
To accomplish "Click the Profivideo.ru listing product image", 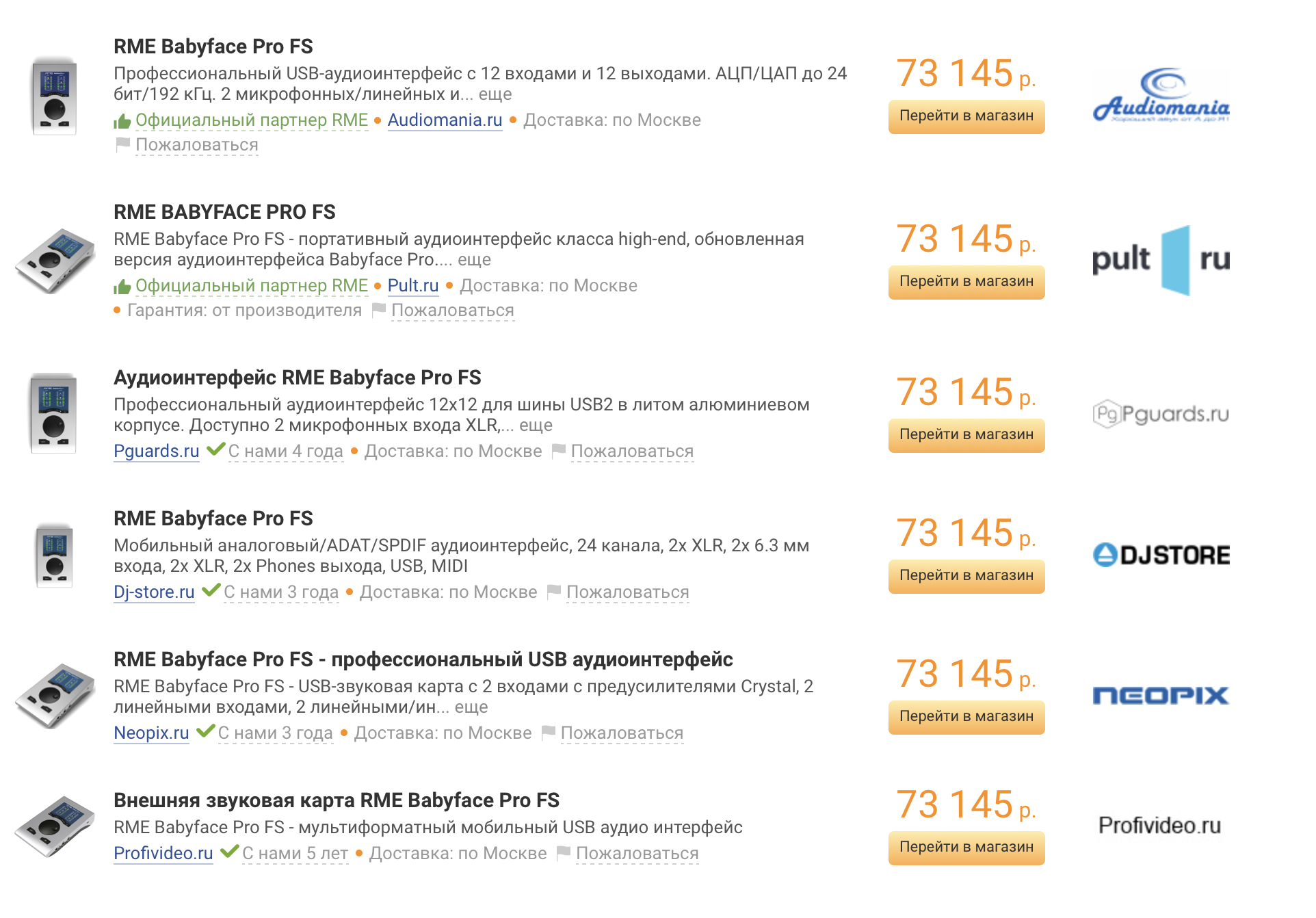I will coord(55,826).
